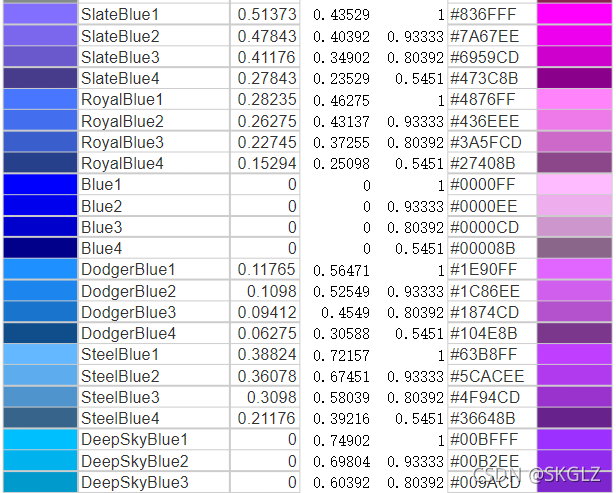Click the RoyalBlue1 color swatch
The height and width of the screenshot is (493, 616).
pyautogui.click(x=40, y=99)
